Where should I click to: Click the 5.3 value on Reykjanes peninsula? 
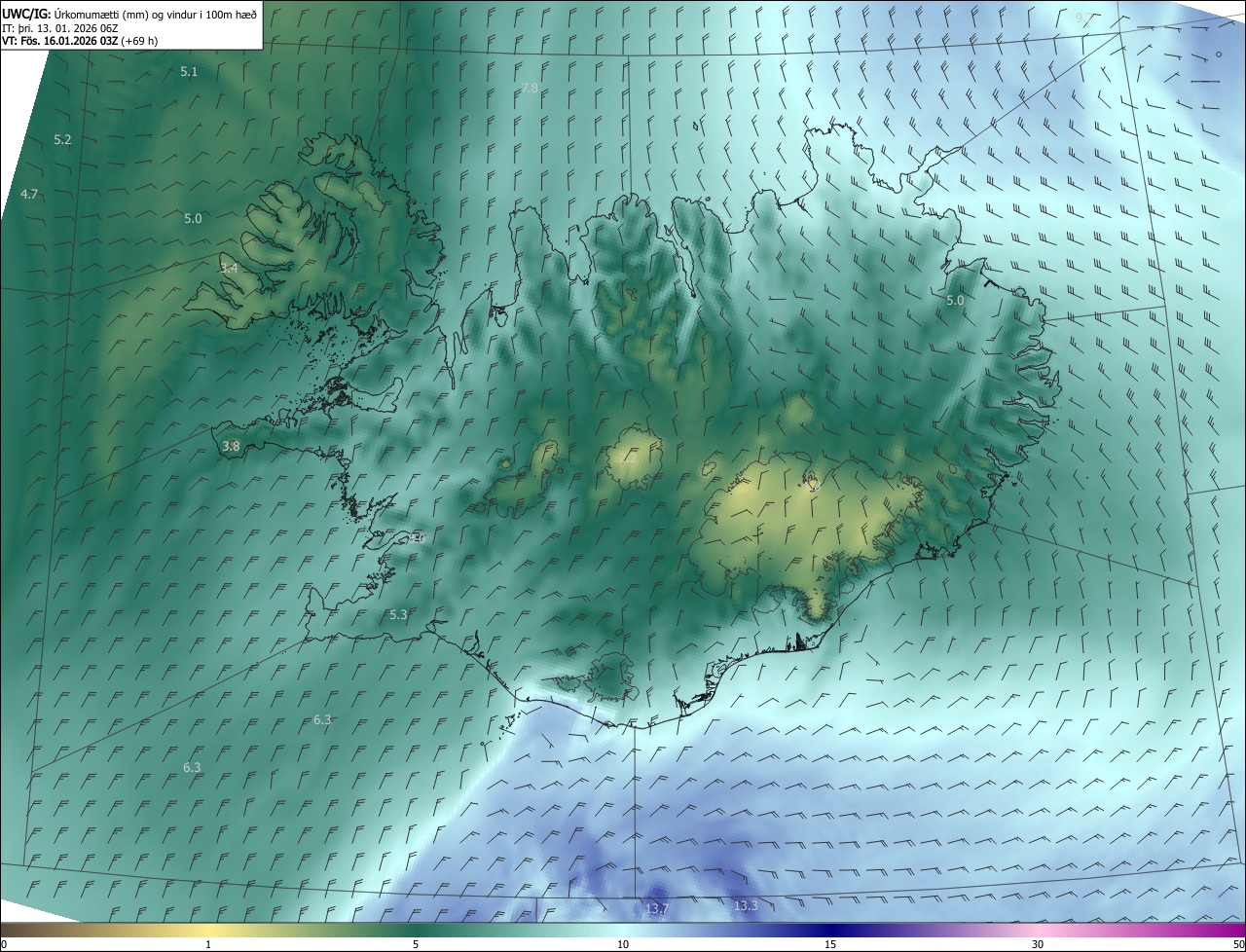(398, 615)
